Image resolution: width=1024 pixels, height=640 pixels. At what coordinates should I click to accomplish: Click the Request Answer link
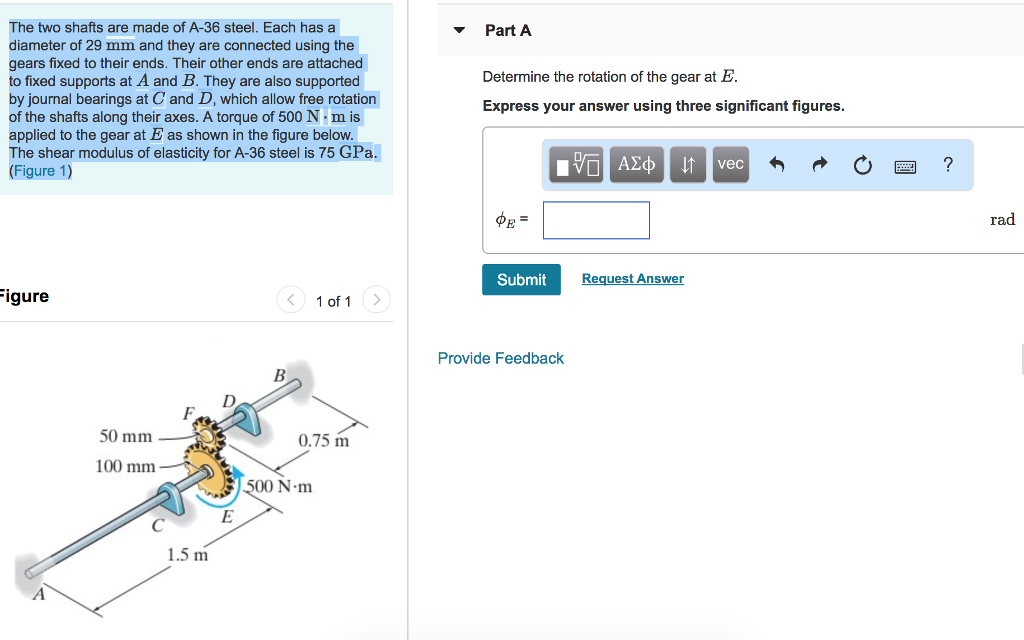[633, 279]
